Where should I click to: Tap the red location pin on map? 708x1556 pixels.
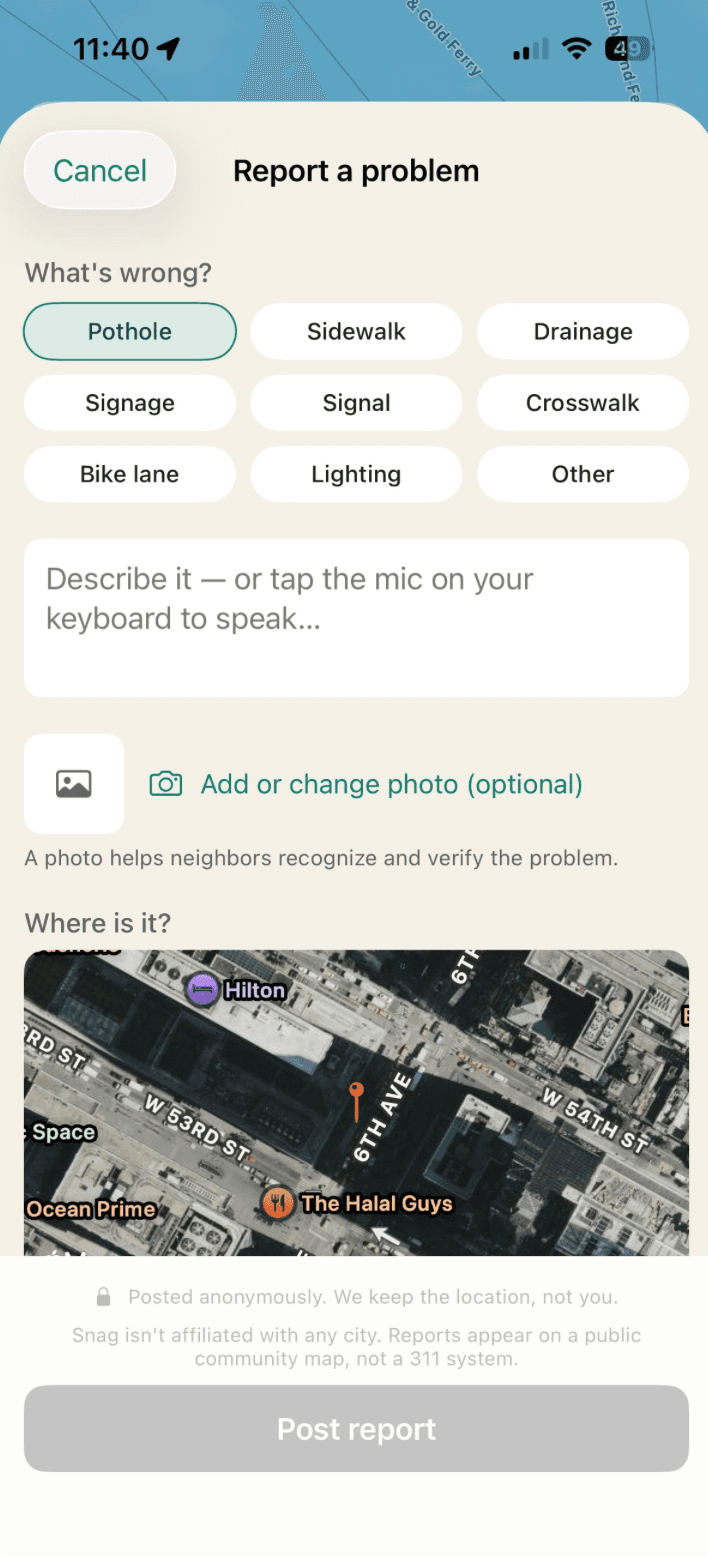(x=356, y=1102)
